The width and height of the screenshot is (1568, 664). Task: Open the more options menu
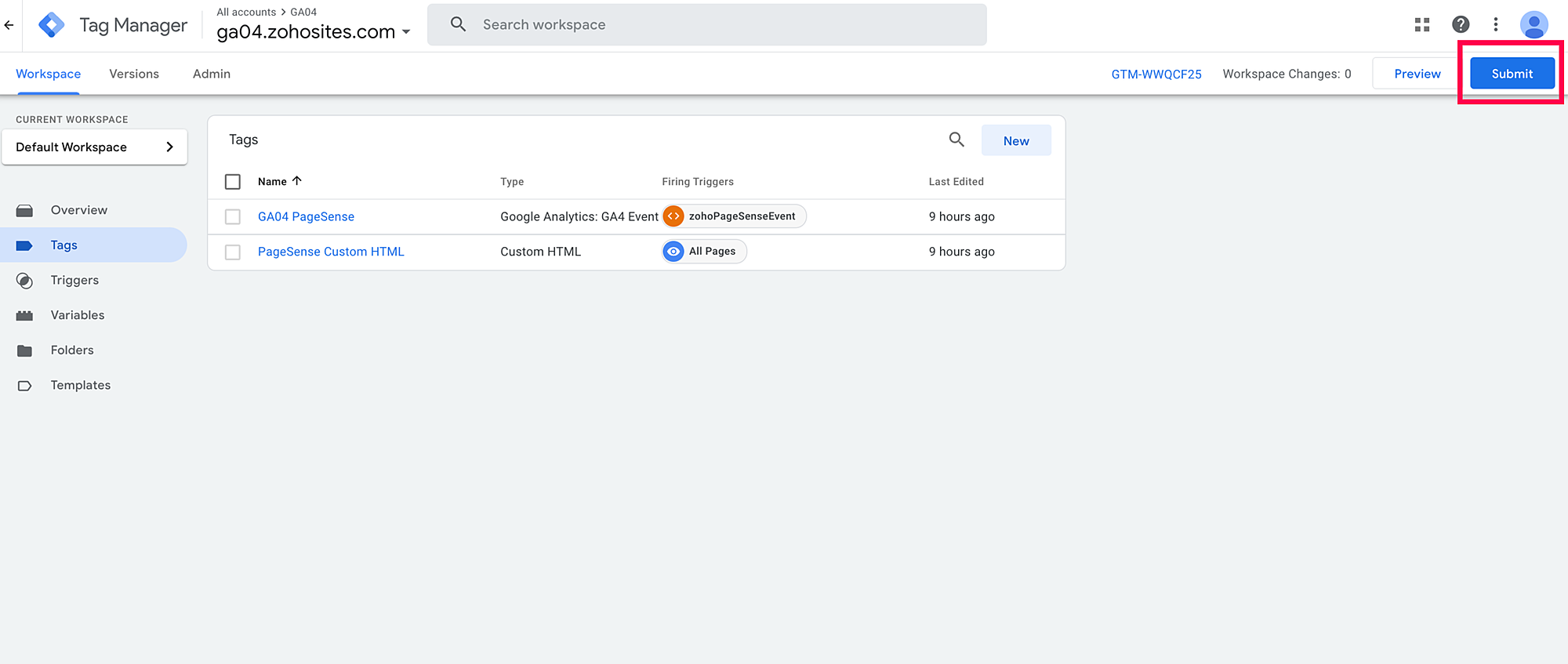(1496, 25)
